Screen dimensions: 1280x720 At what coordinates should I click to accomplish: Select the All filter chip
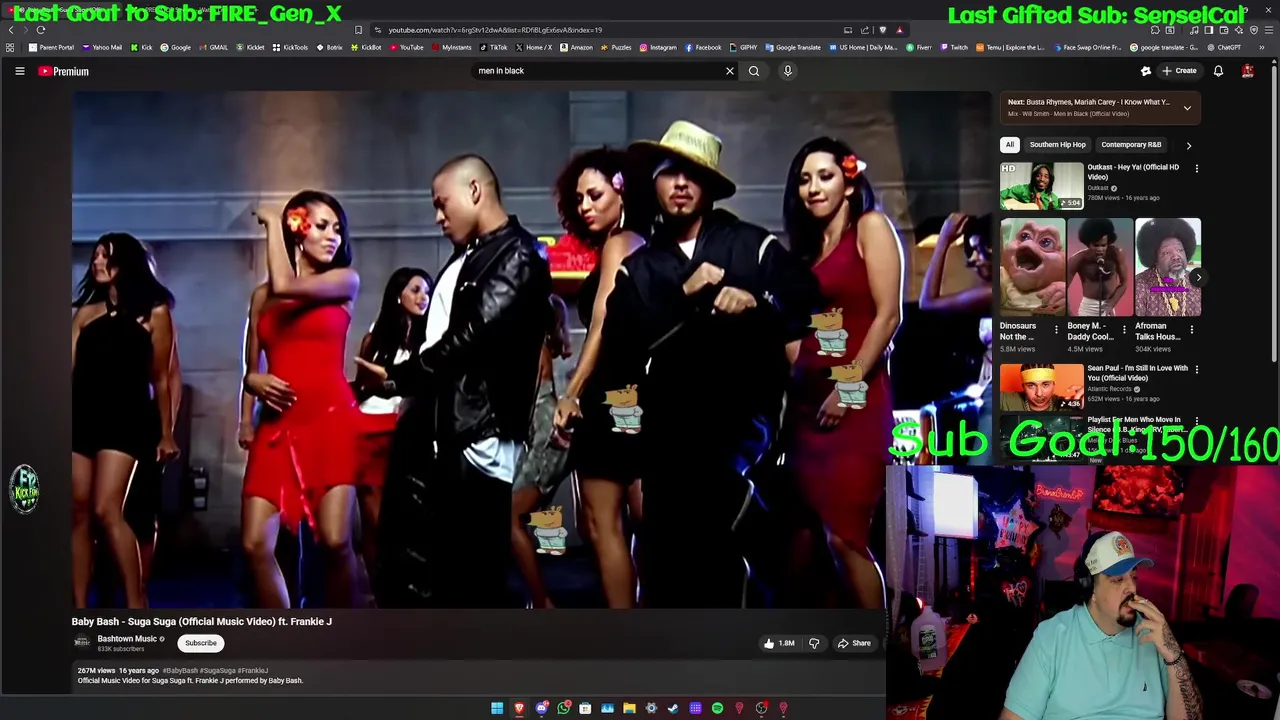1010,144
